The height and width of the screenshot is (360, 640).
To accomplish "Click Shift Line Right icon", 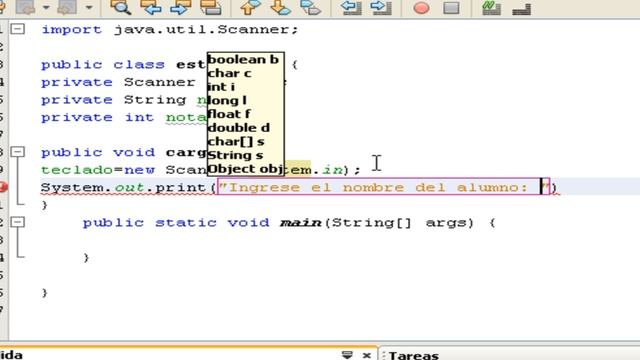I will [x=381, y=7].
